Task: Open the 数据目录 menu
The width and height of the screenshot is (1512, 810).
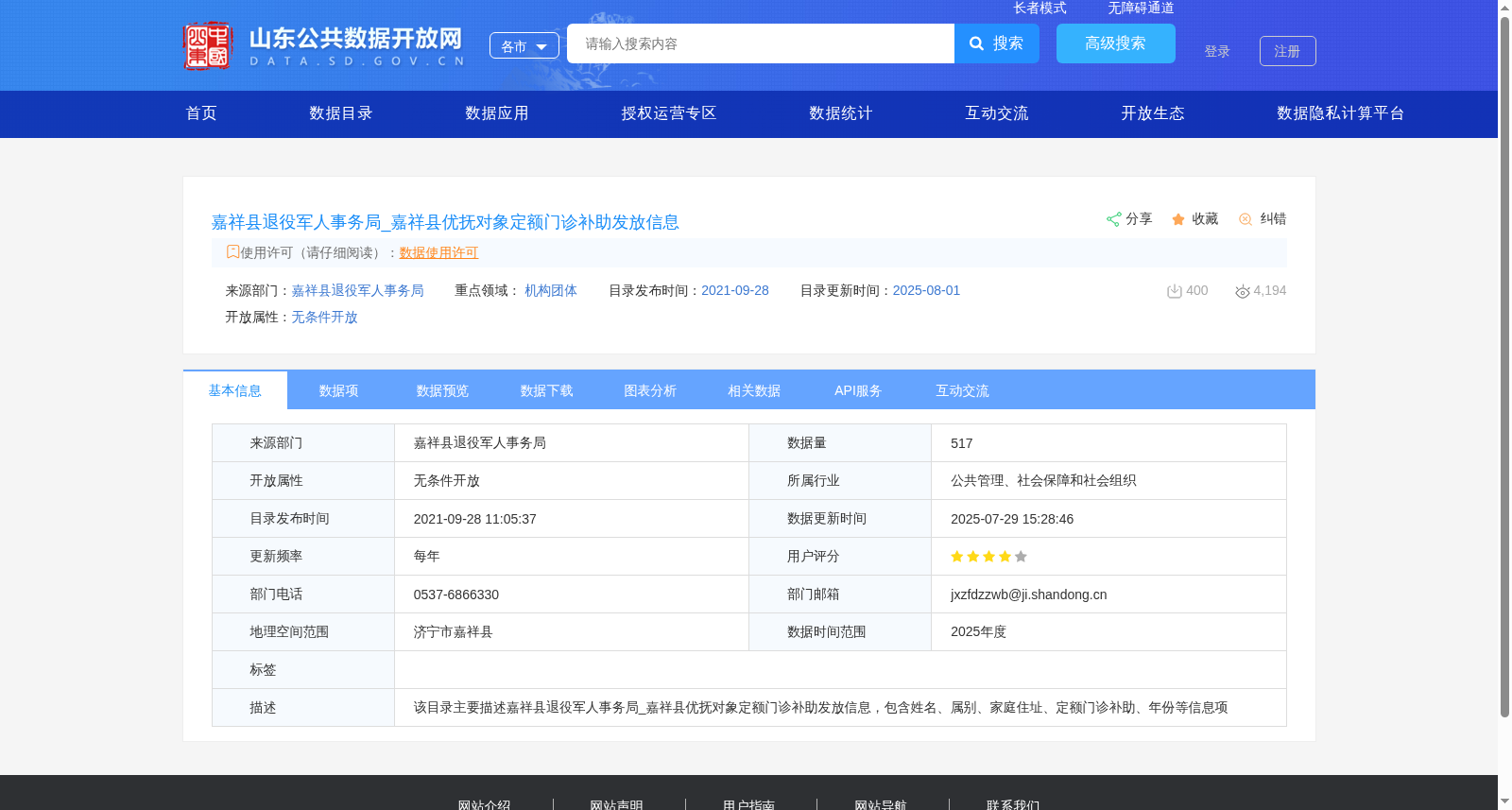Action: tap(341, 113)
